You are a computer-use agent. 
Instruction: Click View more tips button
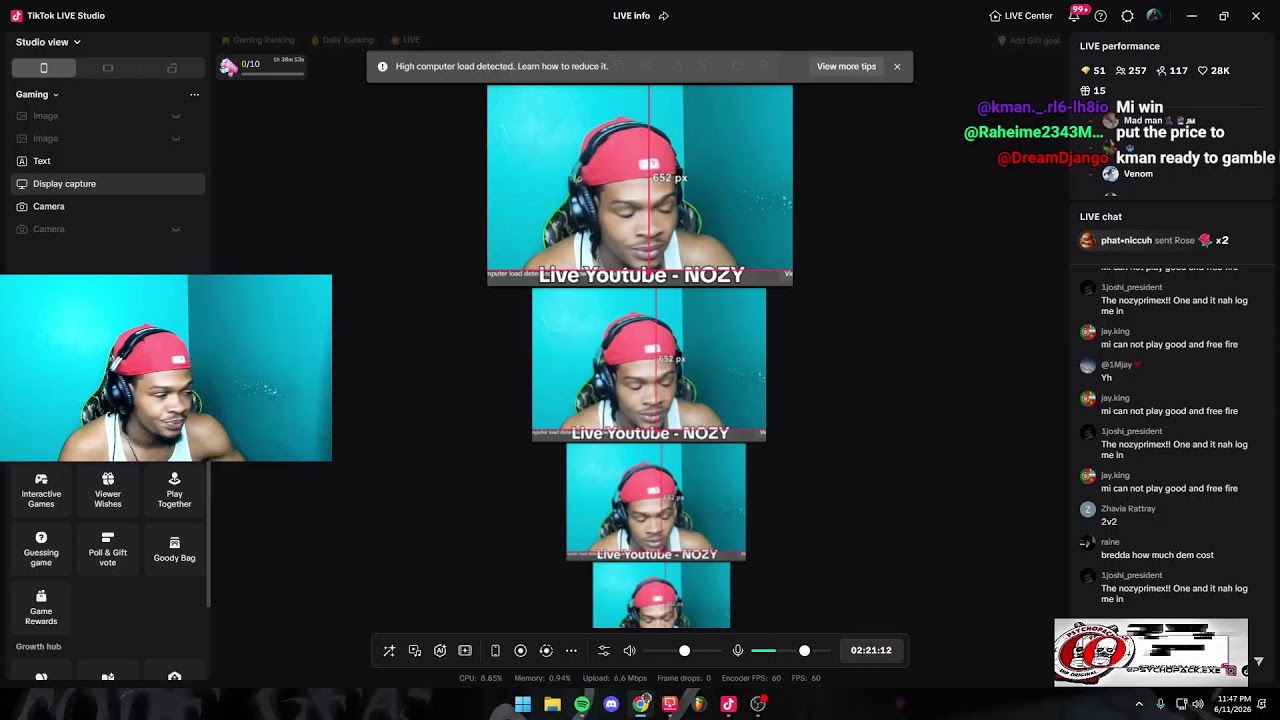point(846,67)
